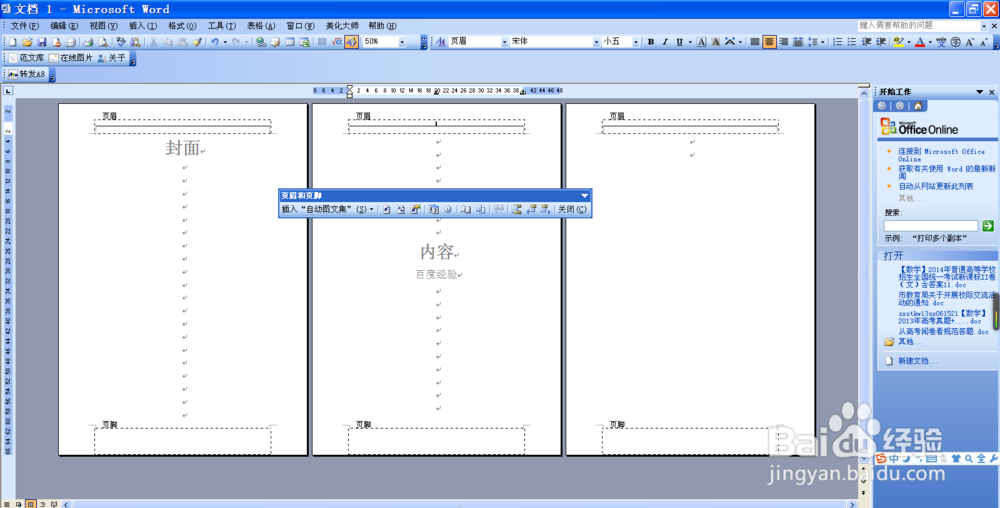Expand 开始工作 task pane menu arrow

980,92
